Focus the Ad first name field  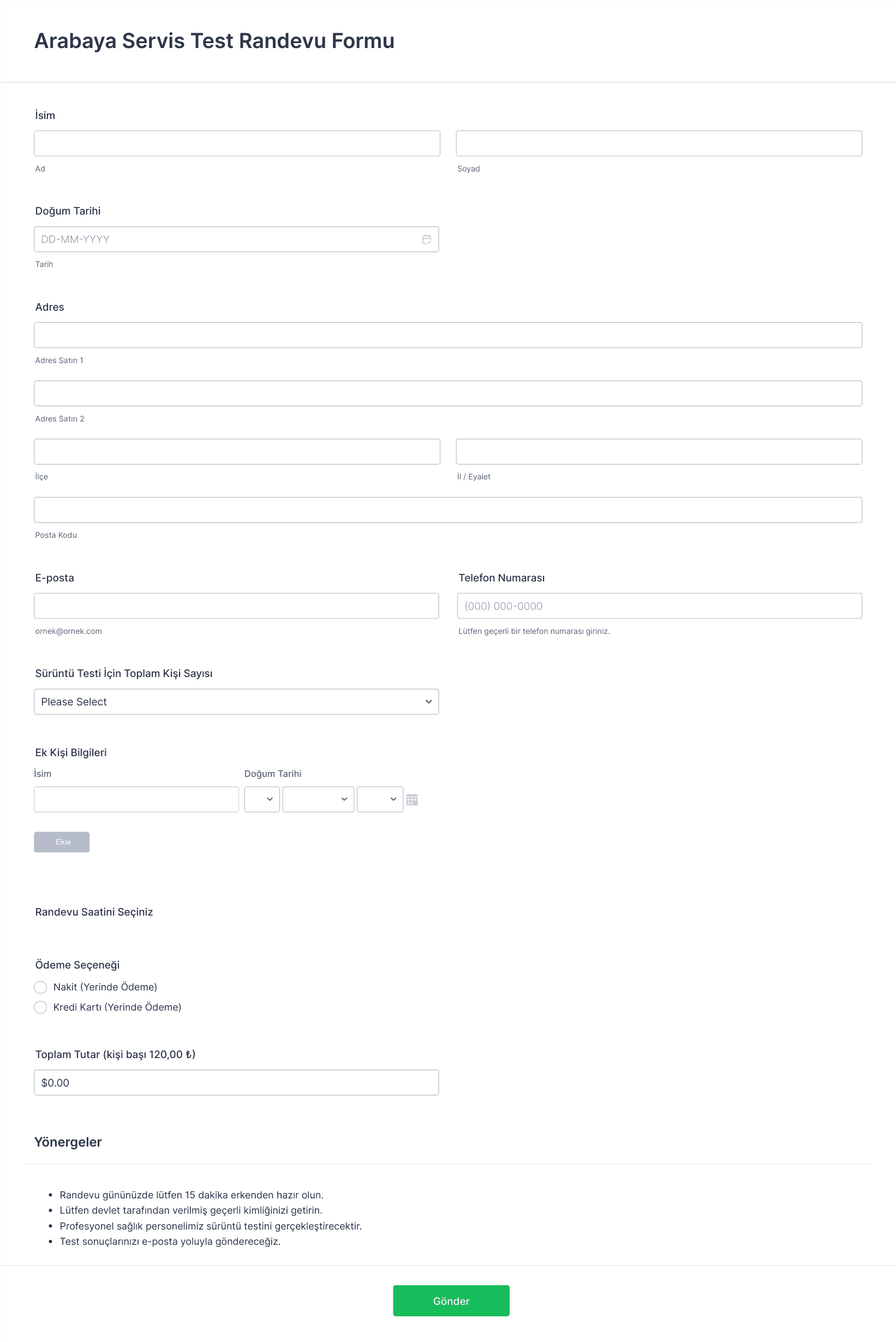click(237, 144)
